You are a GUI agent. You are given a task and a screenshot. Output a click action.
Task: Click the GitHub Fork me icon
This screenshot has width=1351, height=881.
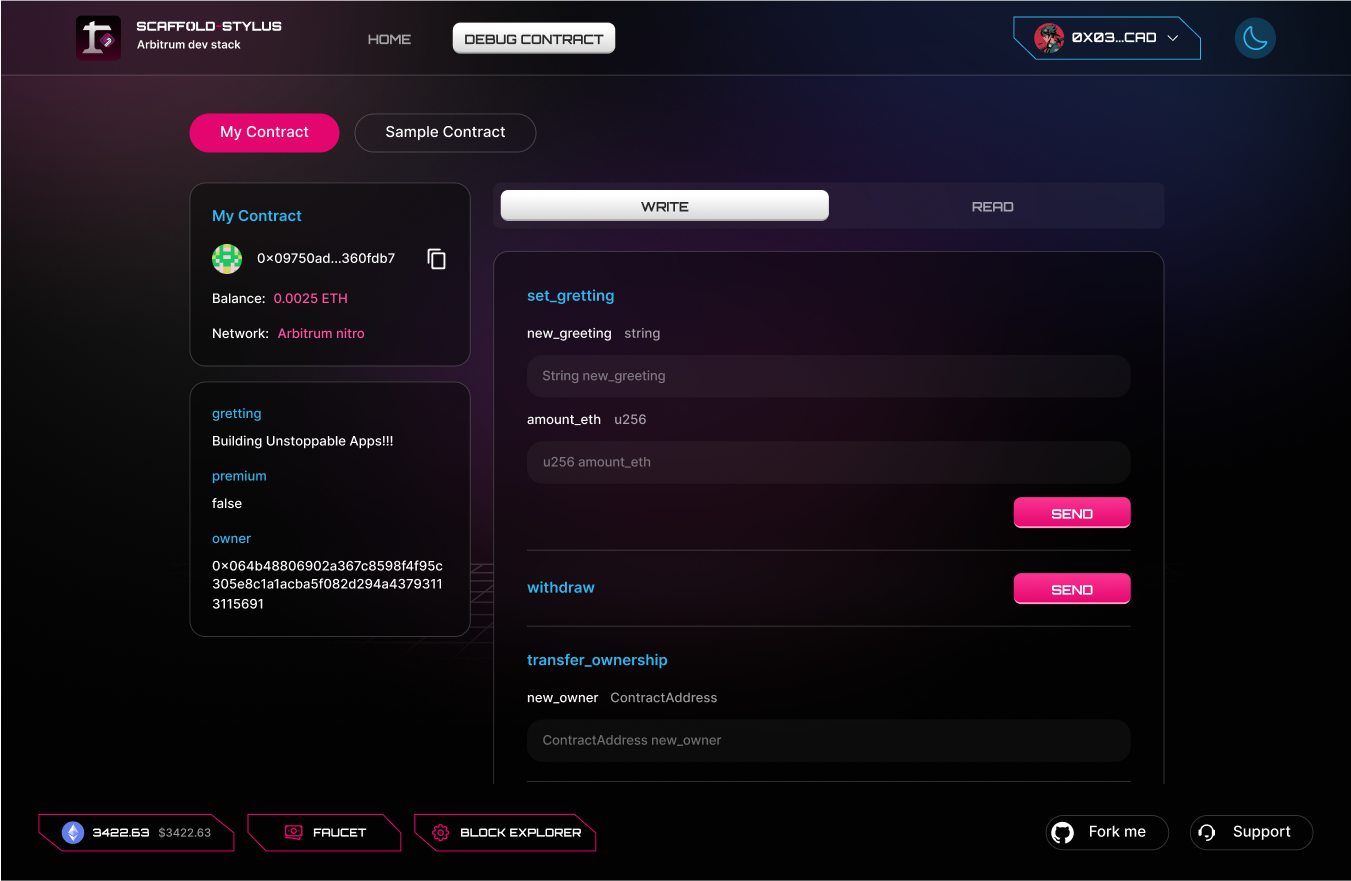click(1063, 832)
